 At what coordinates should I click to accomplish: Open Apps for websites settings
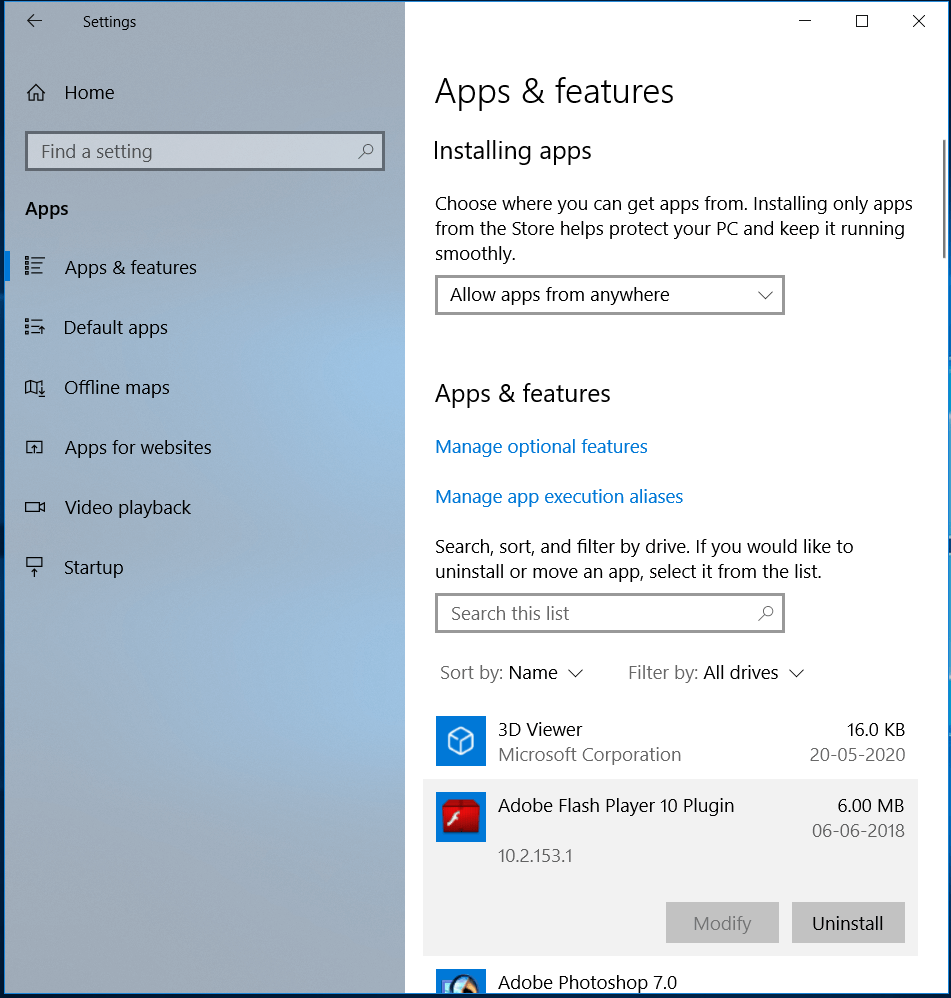coord(137,447)
